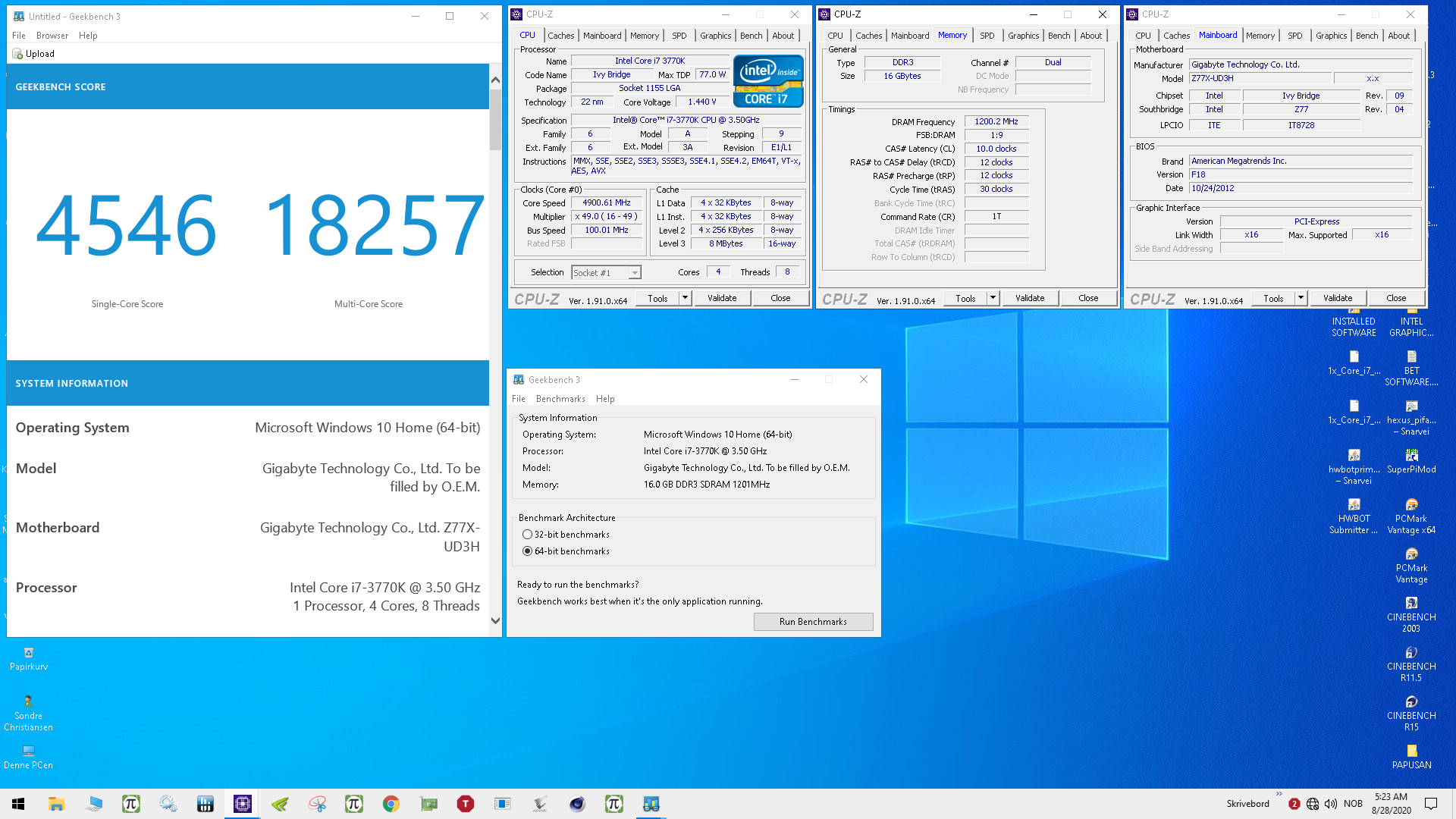Click the Single-Core Score 4546
1456x819 pixels.
click(x=127, y=225)
